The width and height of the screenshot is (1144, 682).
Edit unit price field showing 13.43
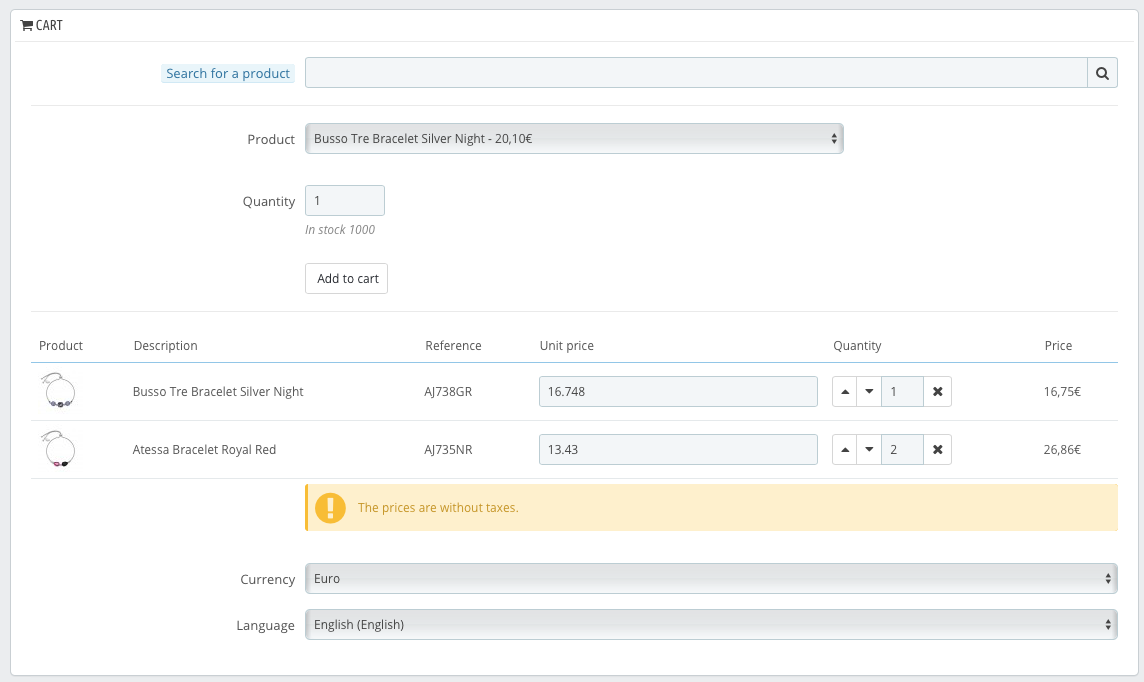pyautogui.click(x=678, y=450)
